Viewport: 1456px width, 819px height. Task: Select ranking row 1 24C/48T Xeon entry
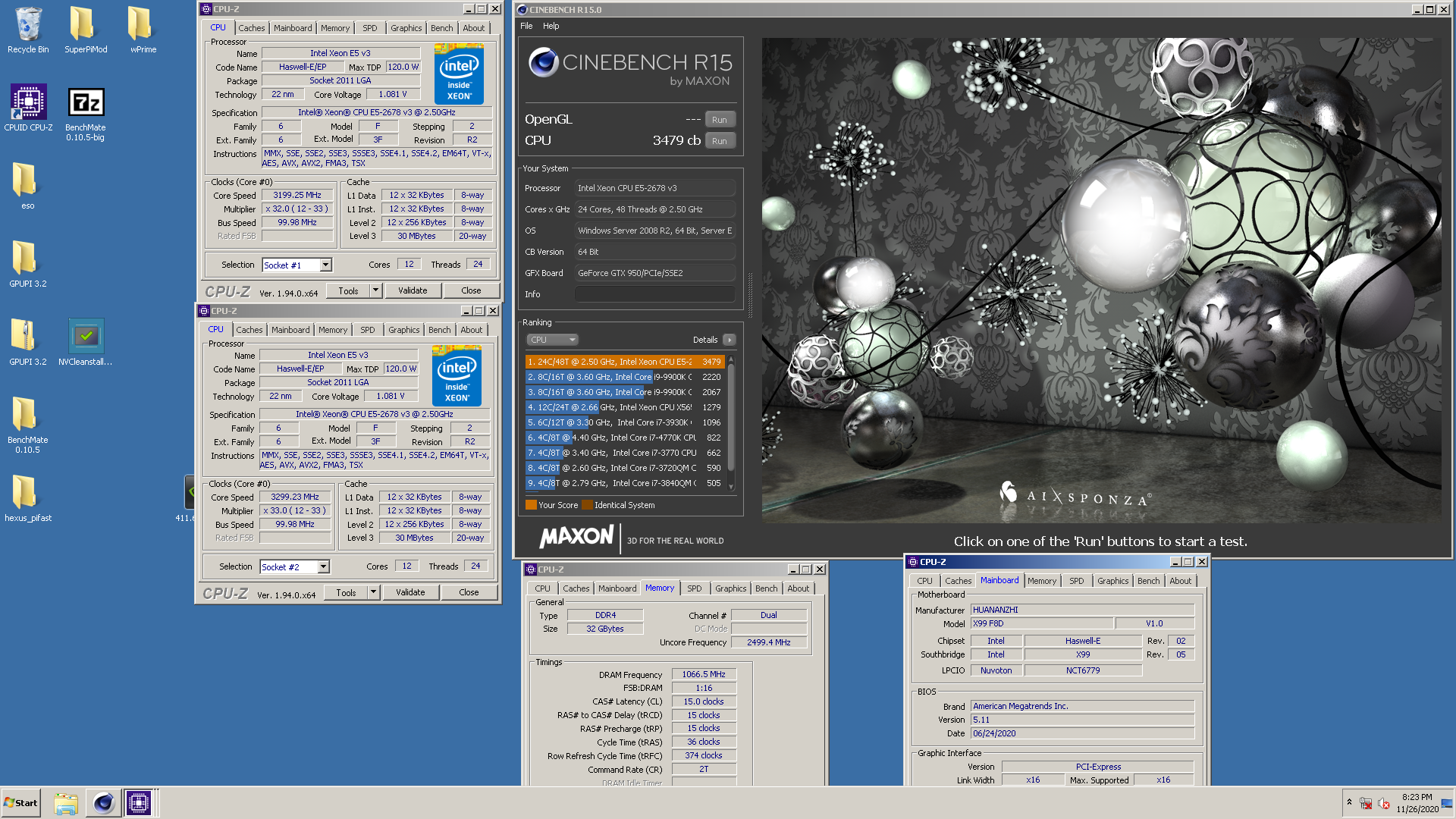(624, 362)
